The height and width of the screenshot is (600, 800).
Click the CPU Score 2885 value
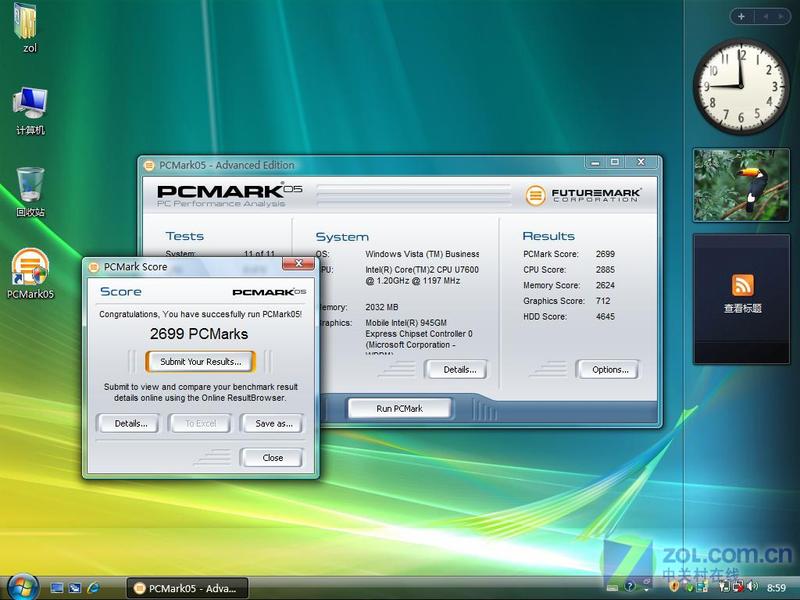coord(605,269)
